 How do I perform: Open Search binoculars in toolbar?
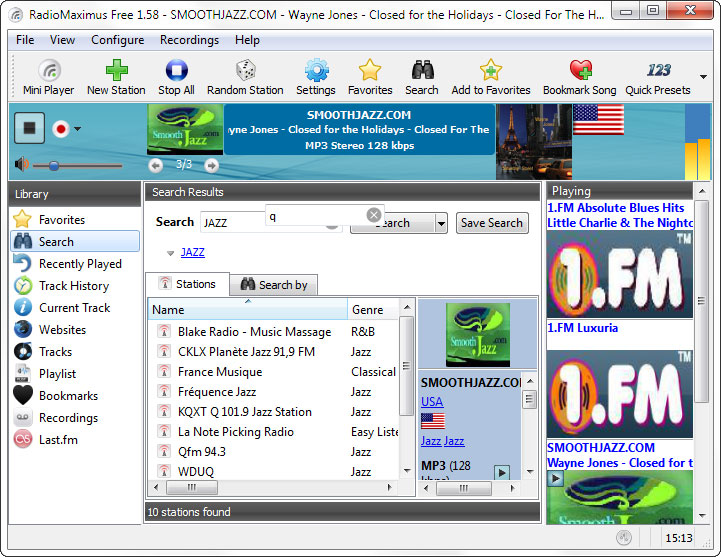422,77
